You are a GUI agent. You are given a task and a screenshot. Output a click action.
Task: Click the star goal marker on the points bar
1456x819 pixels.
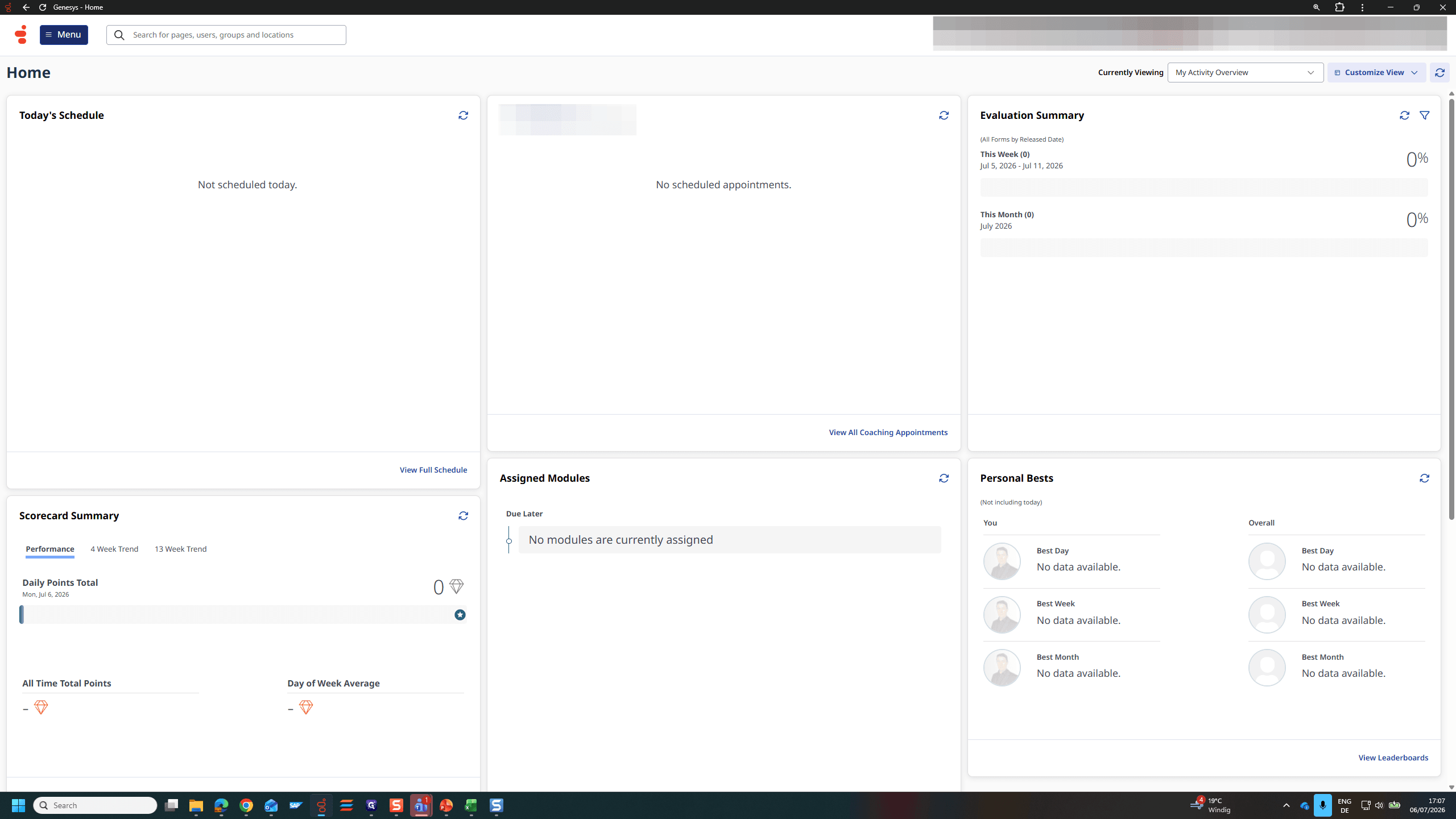pyautogui.click(x=460, y=615)
